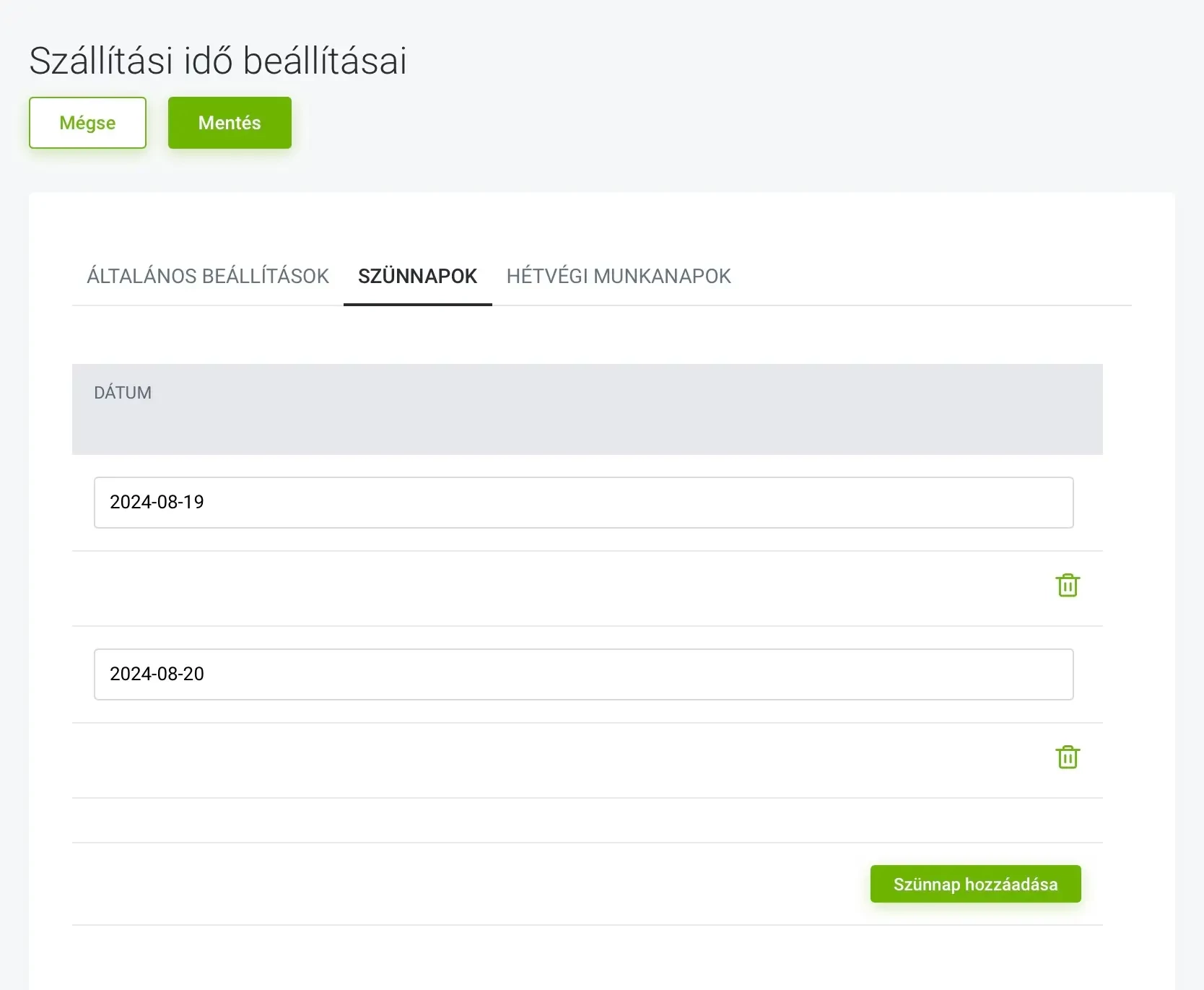This screenshot has width=1204, height=990.
Task: Click the Mégse cancel button
Action: coord(87,123)
